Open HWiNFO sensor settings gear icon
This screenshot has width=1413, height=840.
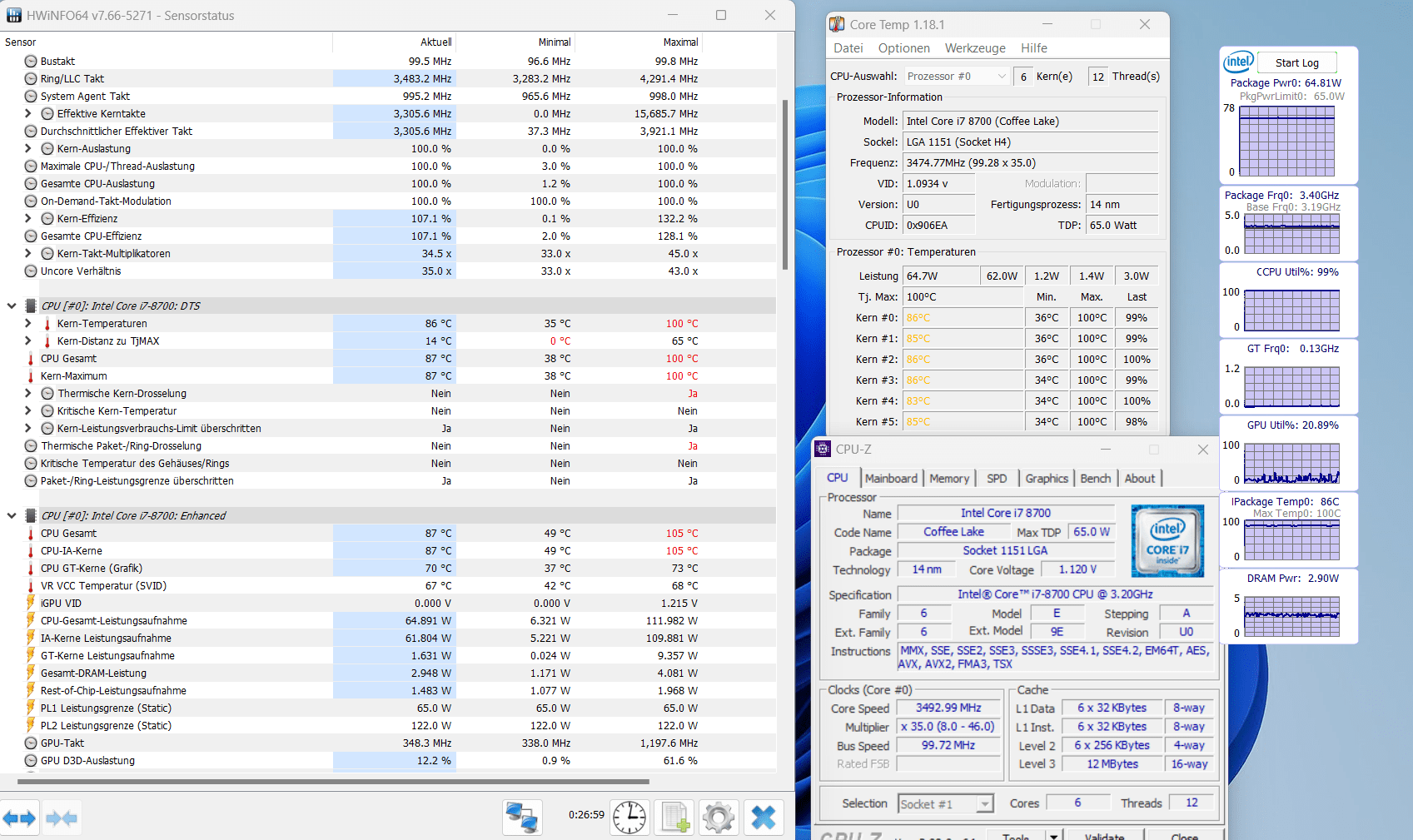click(719, 818)
